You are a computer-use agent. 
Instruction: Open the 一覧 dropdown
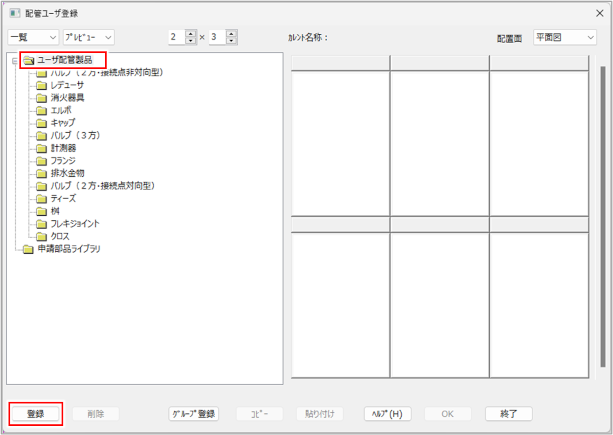tap(30, 37)
